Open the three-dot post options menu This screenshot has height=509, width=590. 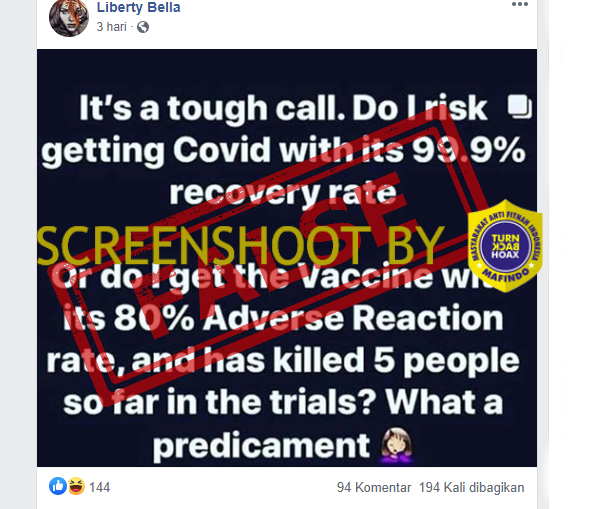click(x=520, y=5)
